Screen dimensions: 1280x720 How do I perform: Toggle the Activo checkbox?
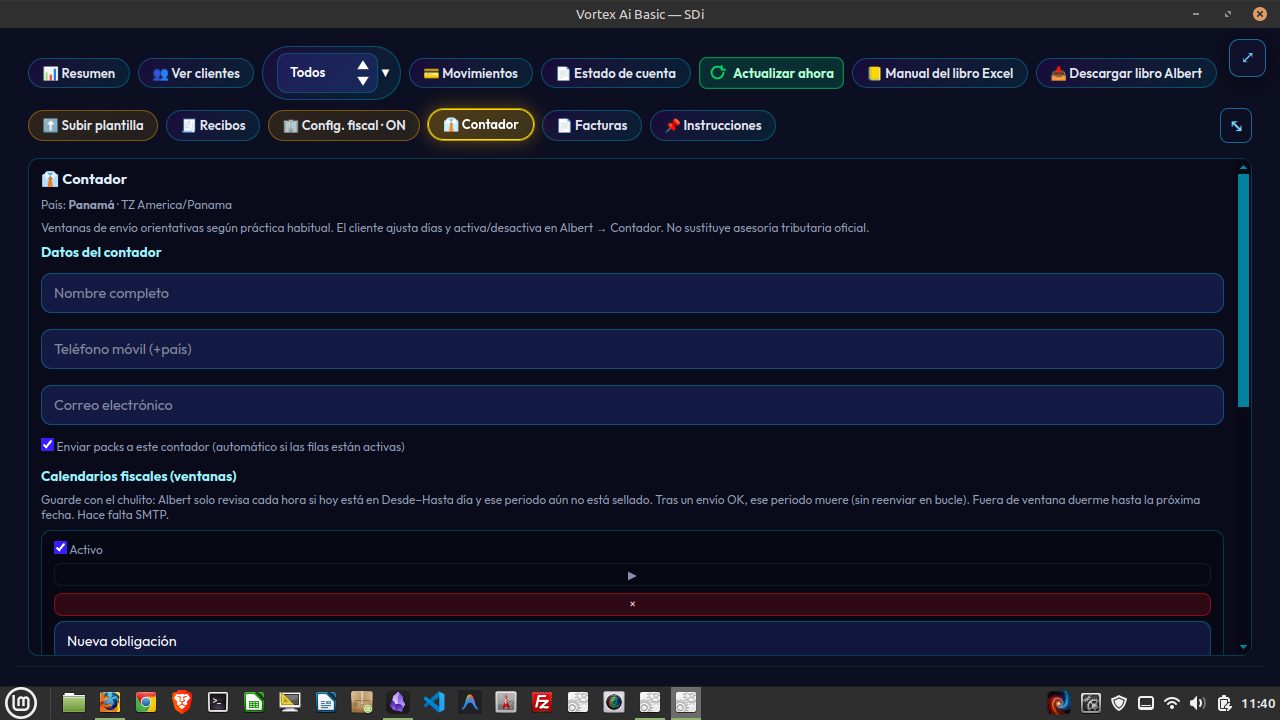[60, 548]
